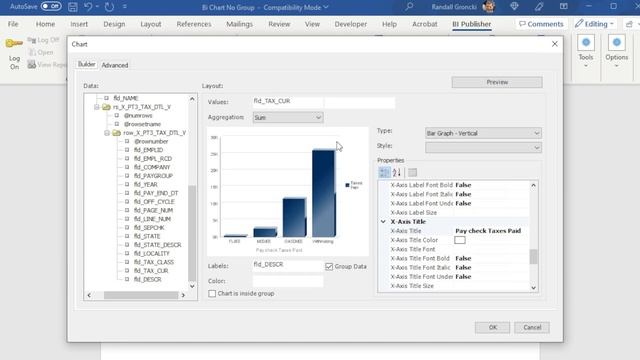This screenshot has width=640, height=360.
Task: Toggle the Group Data checkbox
Action: tap(329, 267)
